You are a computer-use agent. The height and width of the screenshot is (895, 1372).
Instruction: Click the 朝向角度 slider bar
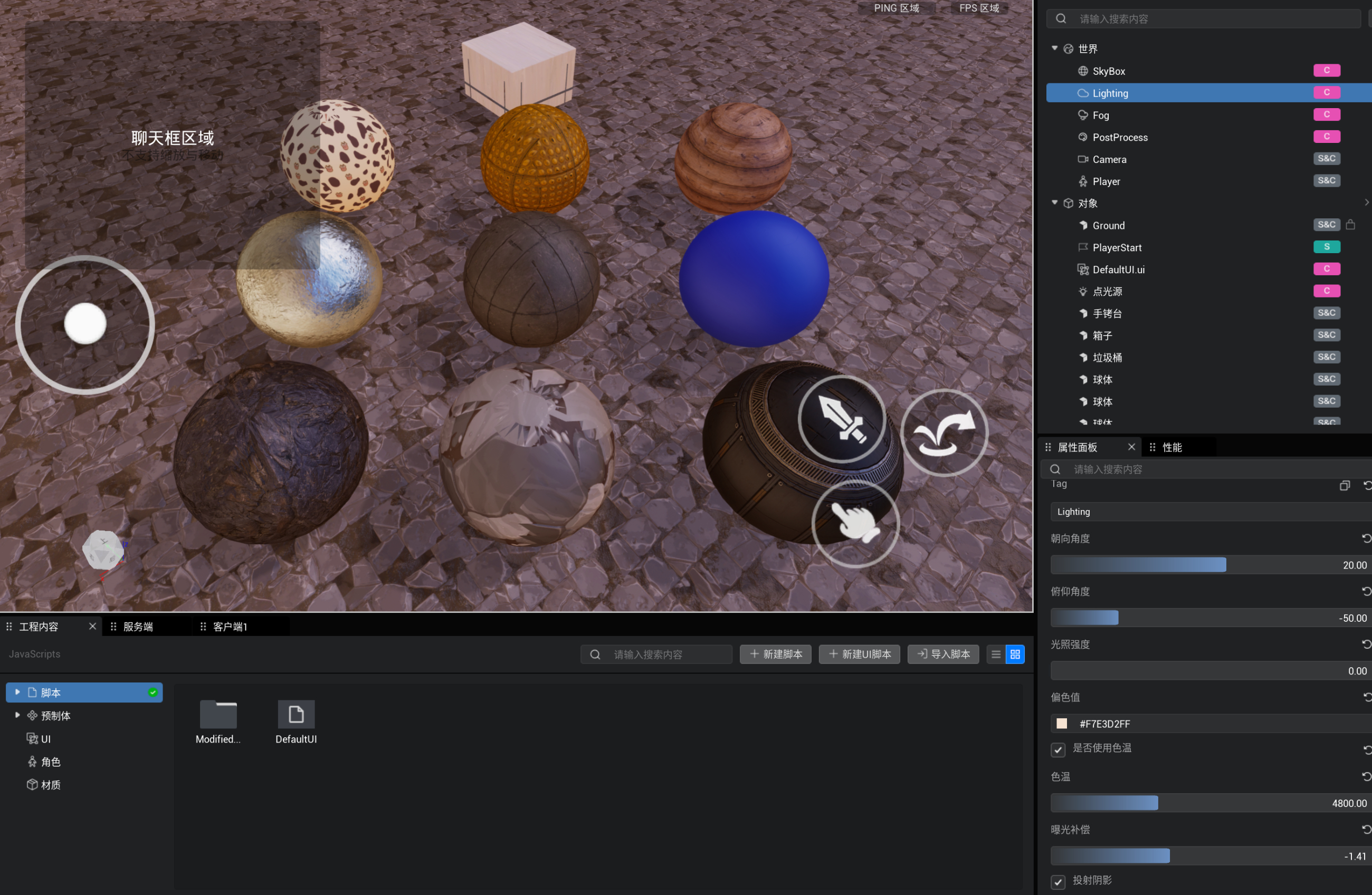pos(1211,565)
